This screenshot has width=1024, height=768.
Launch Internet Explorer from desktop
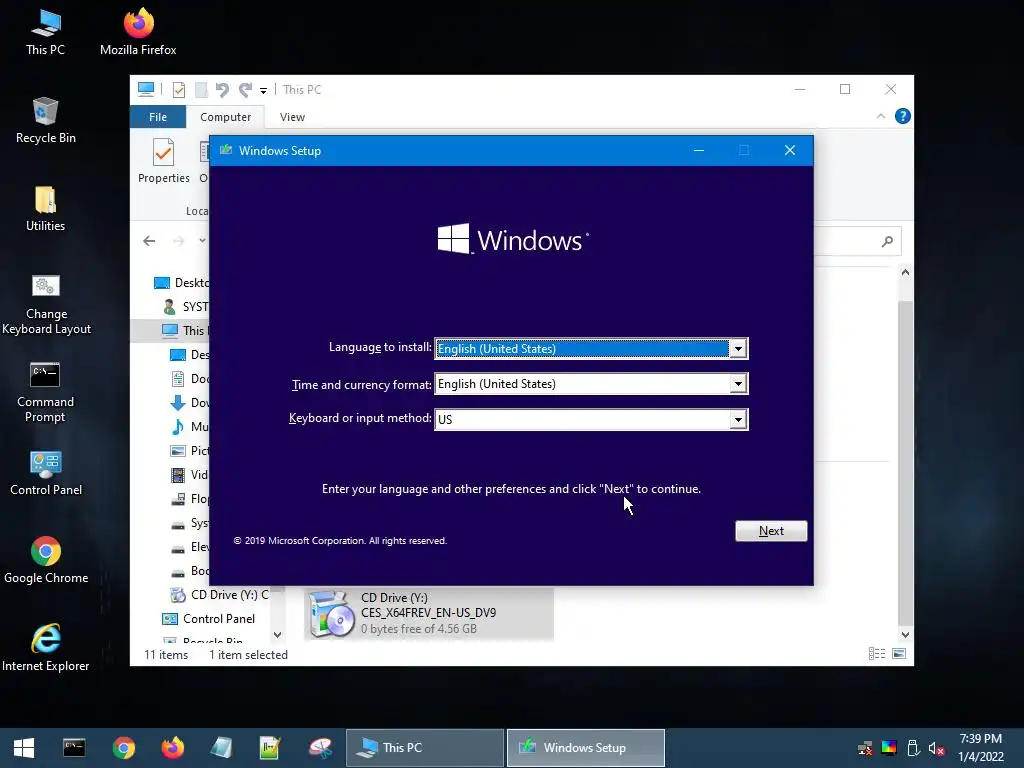pyautogui.click(x=46, y=648)
